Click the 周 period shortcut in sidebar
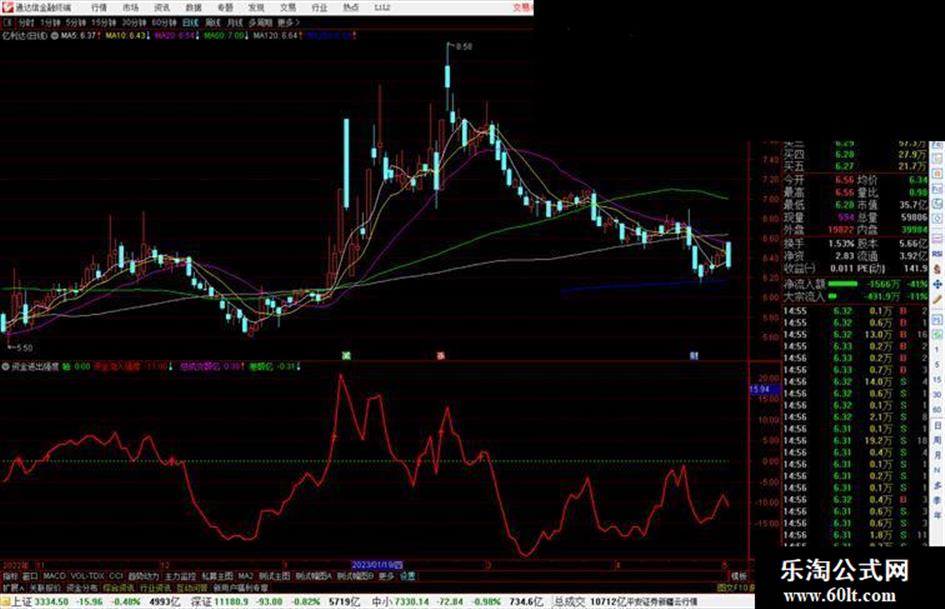The height and width of the screenshot is (609, 945). tap(937, 440)
